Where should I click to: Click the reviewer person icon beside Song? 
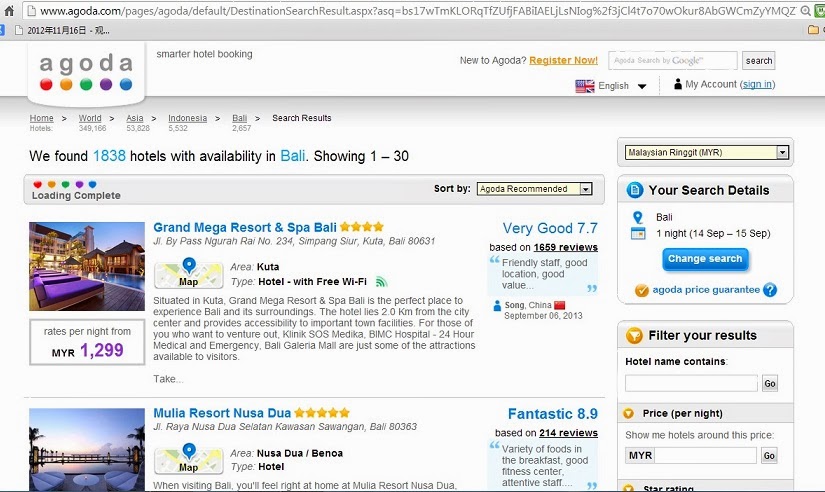click(x=497, y=305)
